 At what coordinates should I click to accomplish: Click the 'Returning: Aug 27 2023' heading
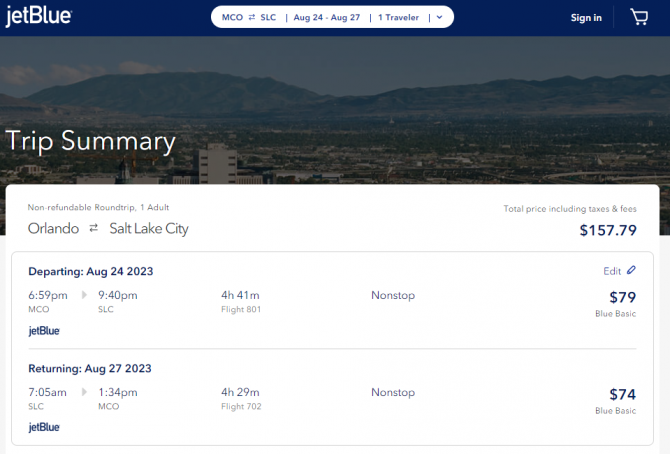click(x=90, y=369)
